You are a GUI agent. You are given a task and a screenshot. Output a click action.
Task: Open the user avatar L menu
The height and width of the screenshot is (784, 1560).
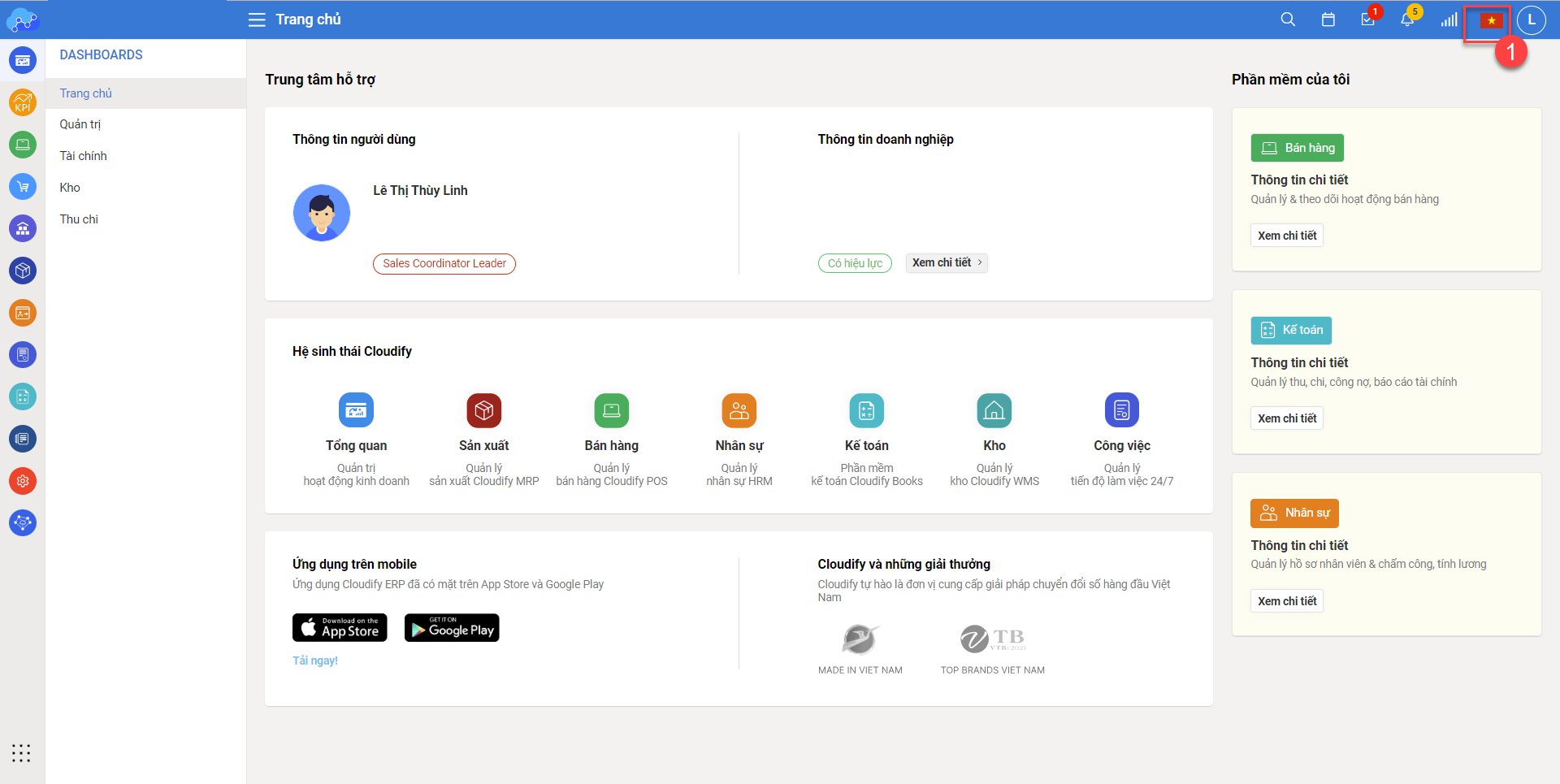pos(1532,19)
